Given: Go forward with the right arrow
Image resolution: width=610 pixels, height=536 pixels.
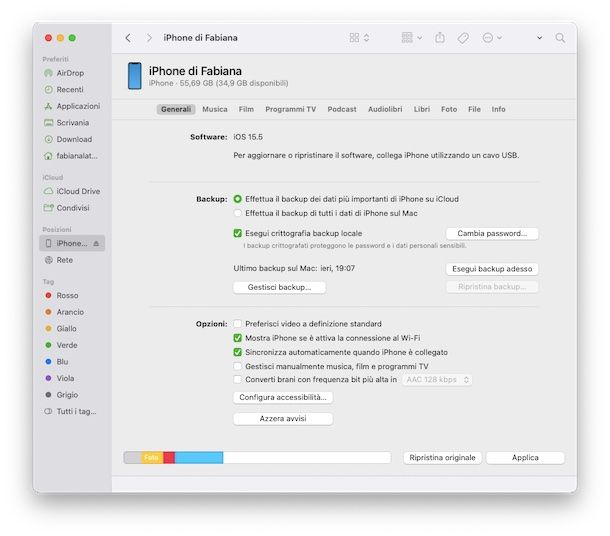Looking at the screenshot, I should pos(149,38).
